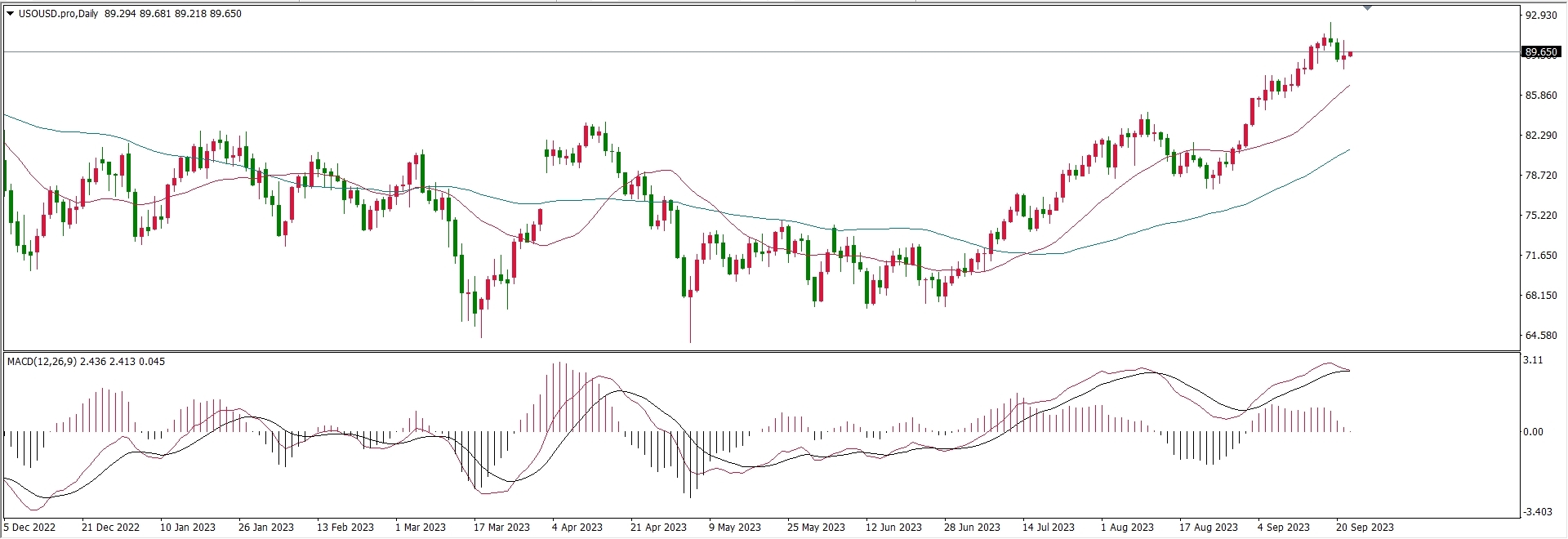The height and width of the screenshot is (539, 1568).
Task: Click the 85.860 level on price axis
Action: coord(1541,96)
